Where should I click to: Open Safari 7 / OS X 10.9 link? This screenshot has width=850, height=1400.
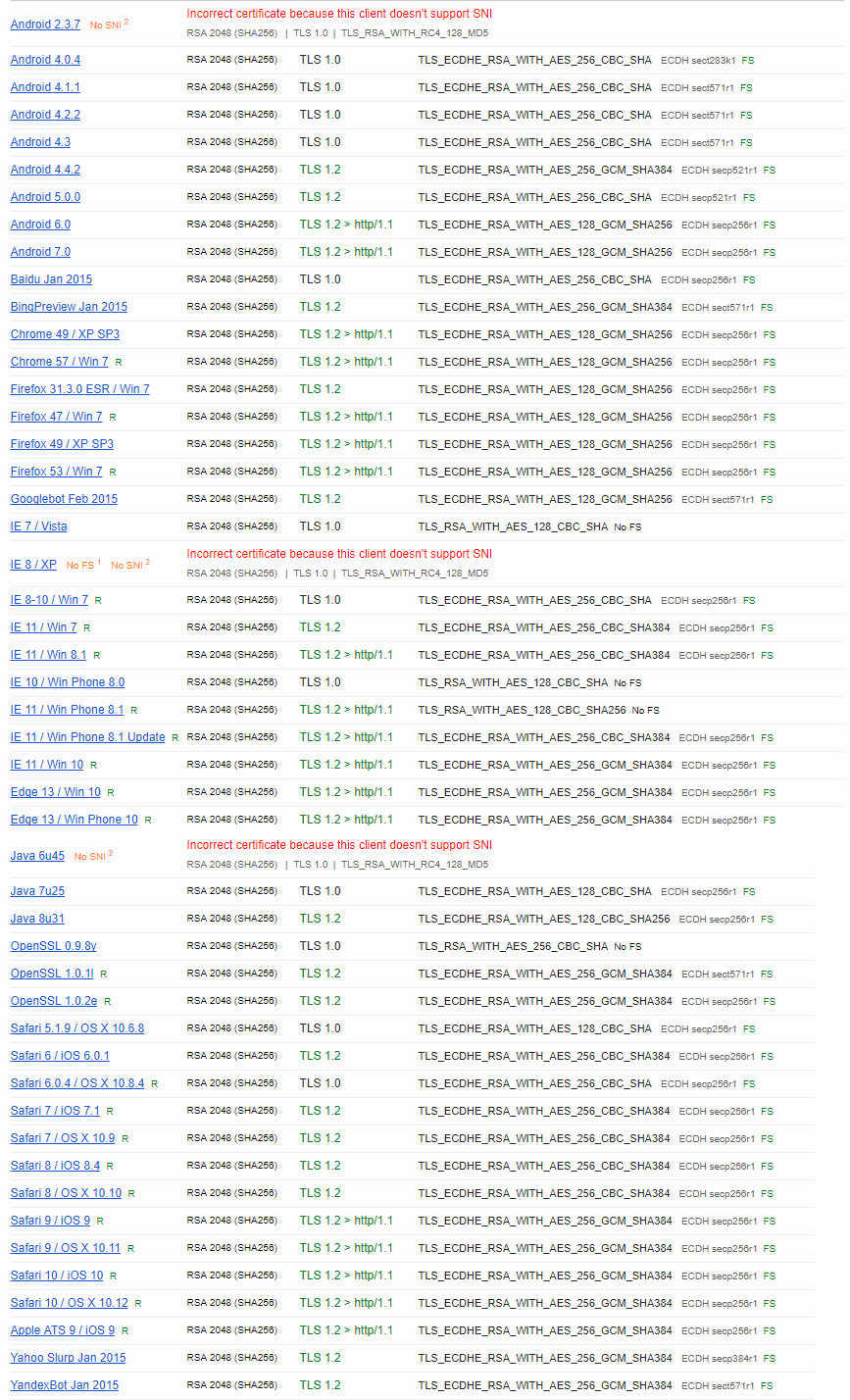pos(63,1138)
